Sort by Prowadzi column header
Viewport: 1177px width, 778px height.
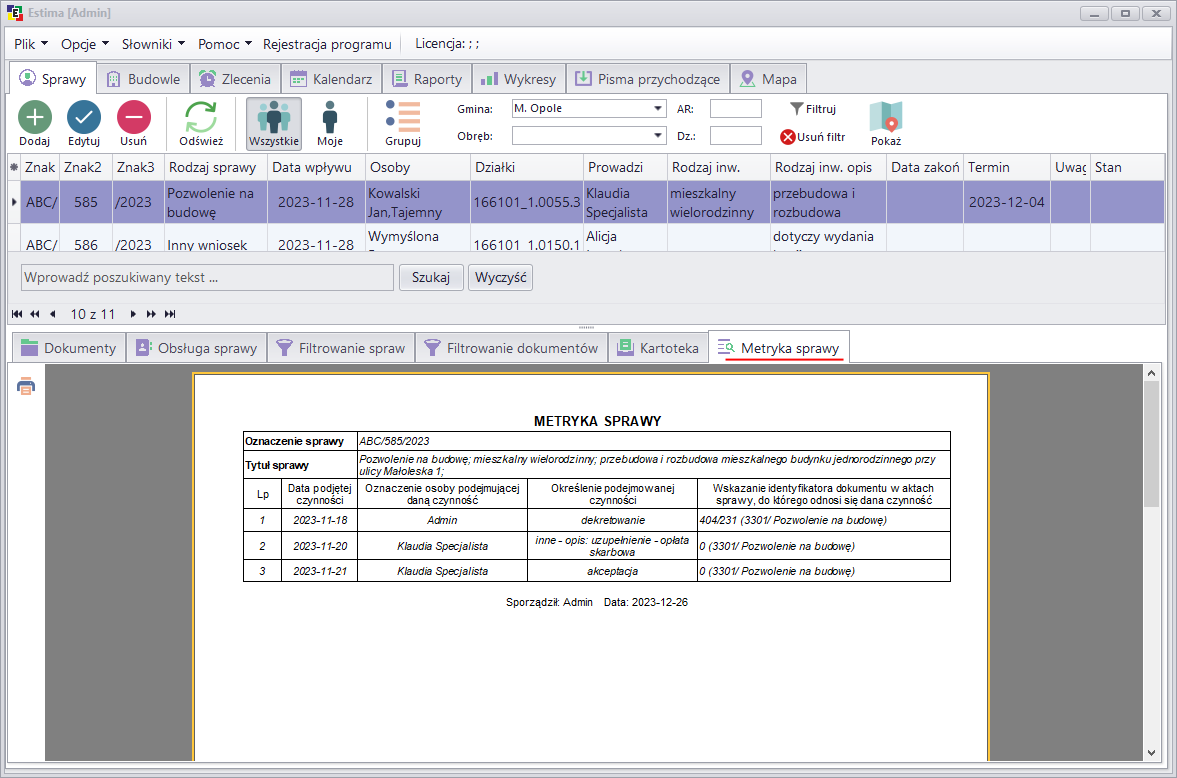pyautogui.click(x=625, y=167)
